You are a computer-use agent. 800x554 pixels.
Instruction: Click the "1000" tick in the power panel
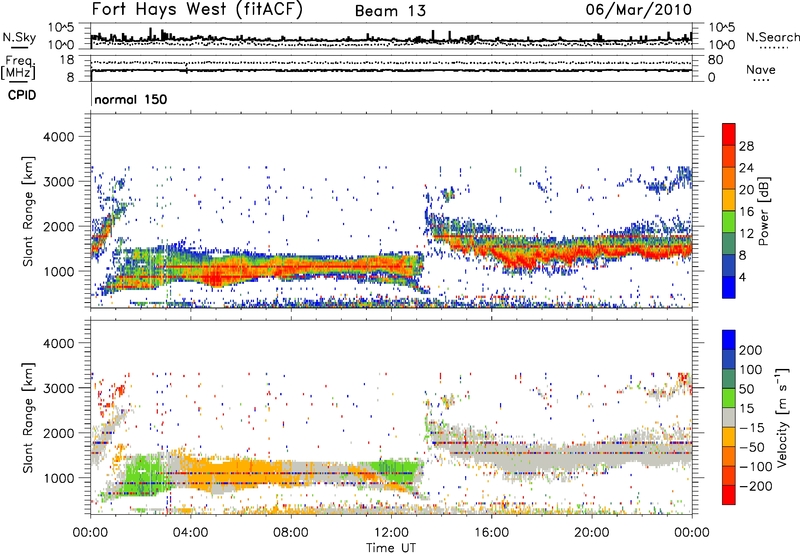point(58,271)
